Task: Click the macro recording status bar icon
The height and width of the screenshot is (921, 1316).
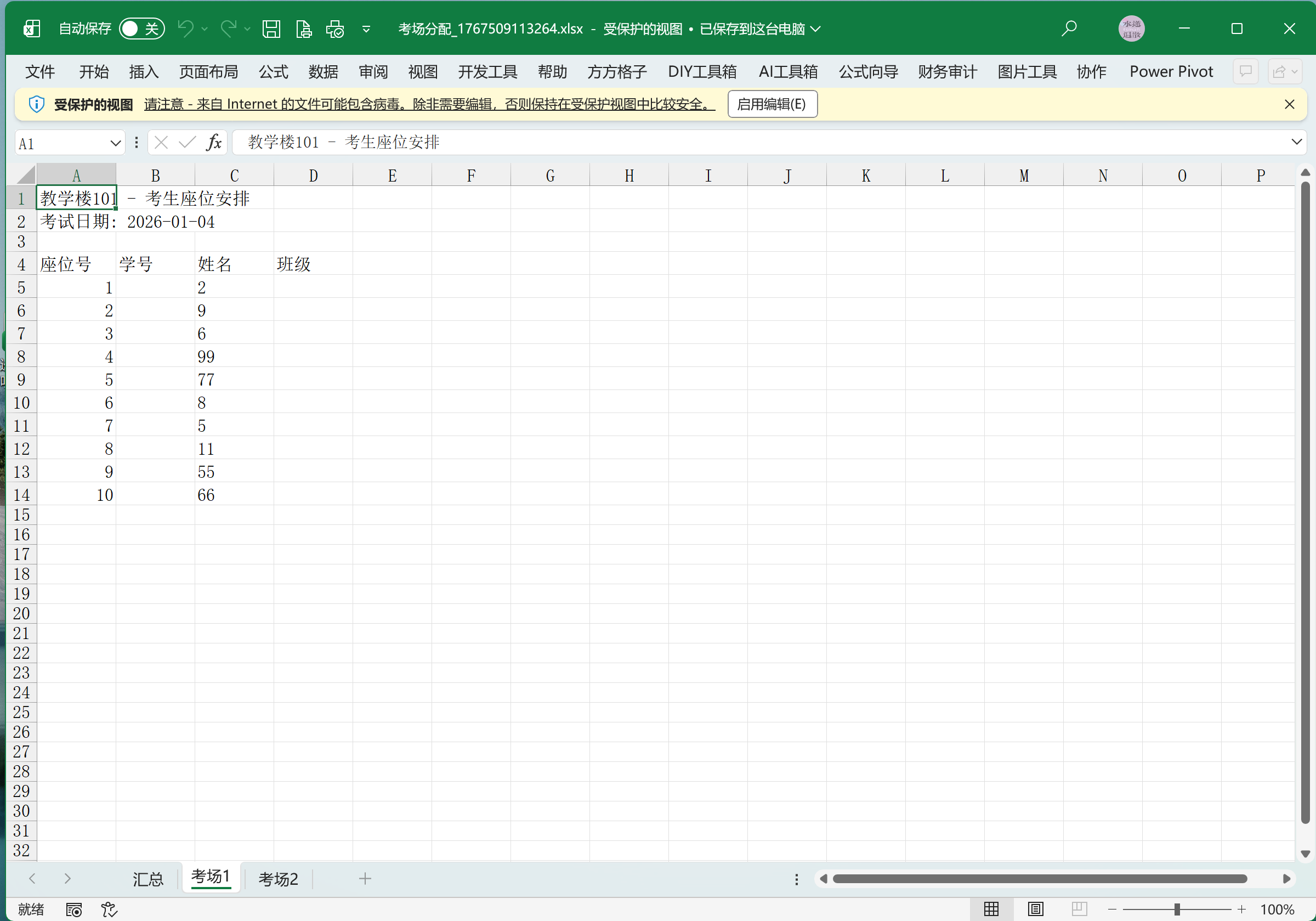Action: coord(74,909)
